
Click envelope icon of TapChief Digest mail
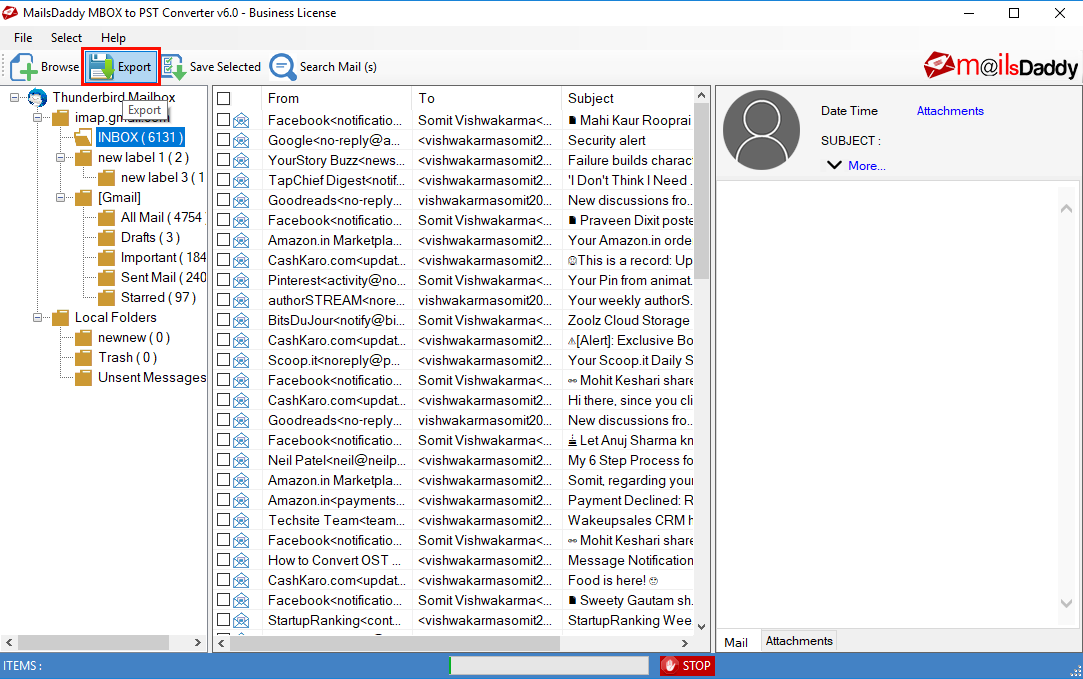[241, 180]
